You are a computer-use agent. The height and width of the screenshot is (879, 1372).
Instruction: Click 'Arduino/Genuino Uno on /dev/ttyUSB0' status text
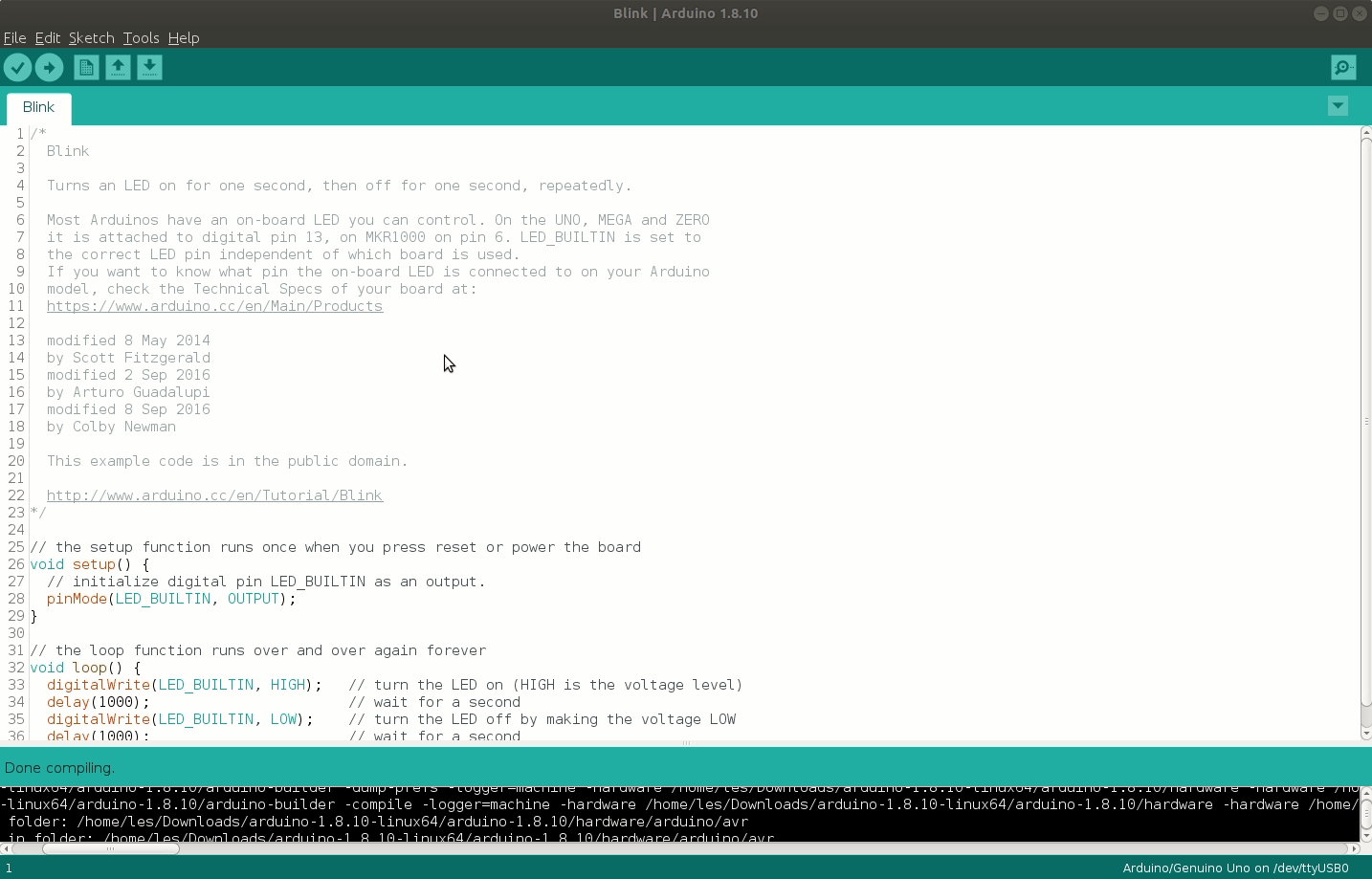point(1235,868)
